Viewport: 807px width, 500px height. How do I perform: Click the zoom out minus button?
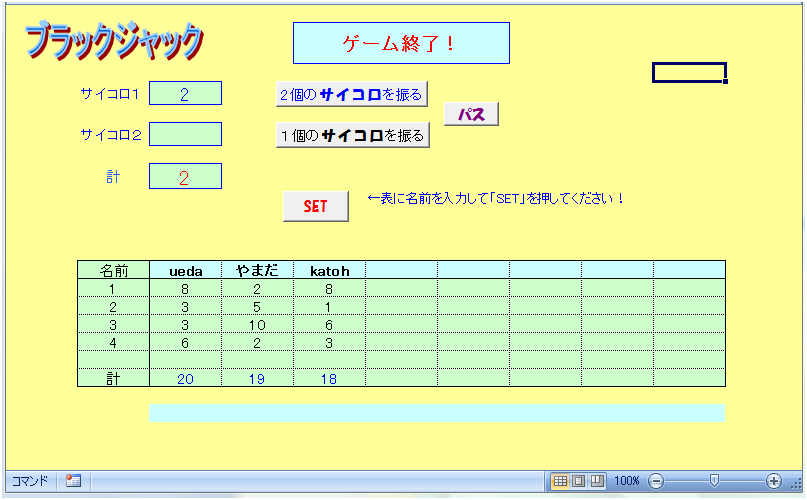(x=656, y=481)
